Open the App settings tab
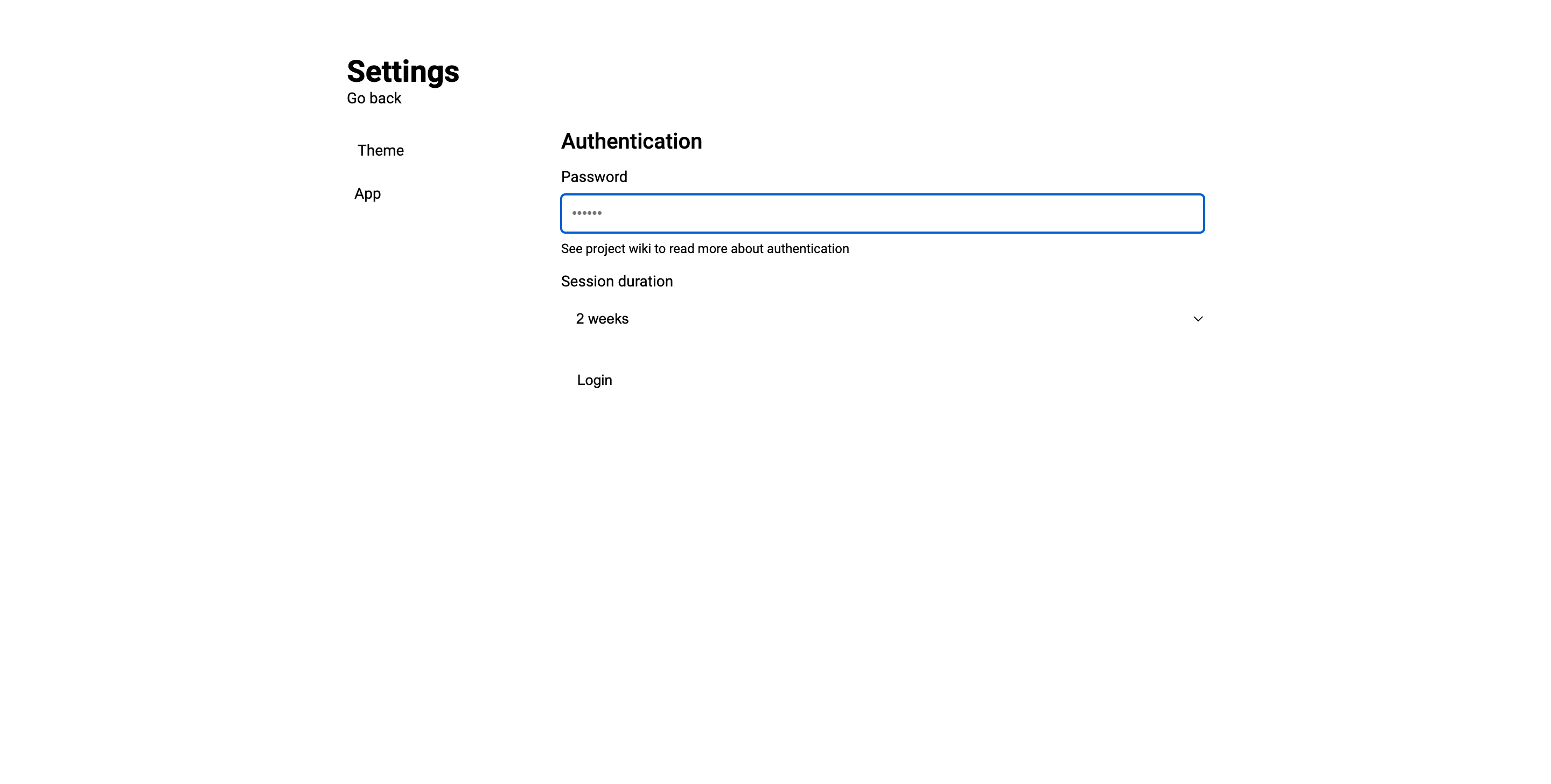This screenshot has height=784, width=1551. pos(367,194)
